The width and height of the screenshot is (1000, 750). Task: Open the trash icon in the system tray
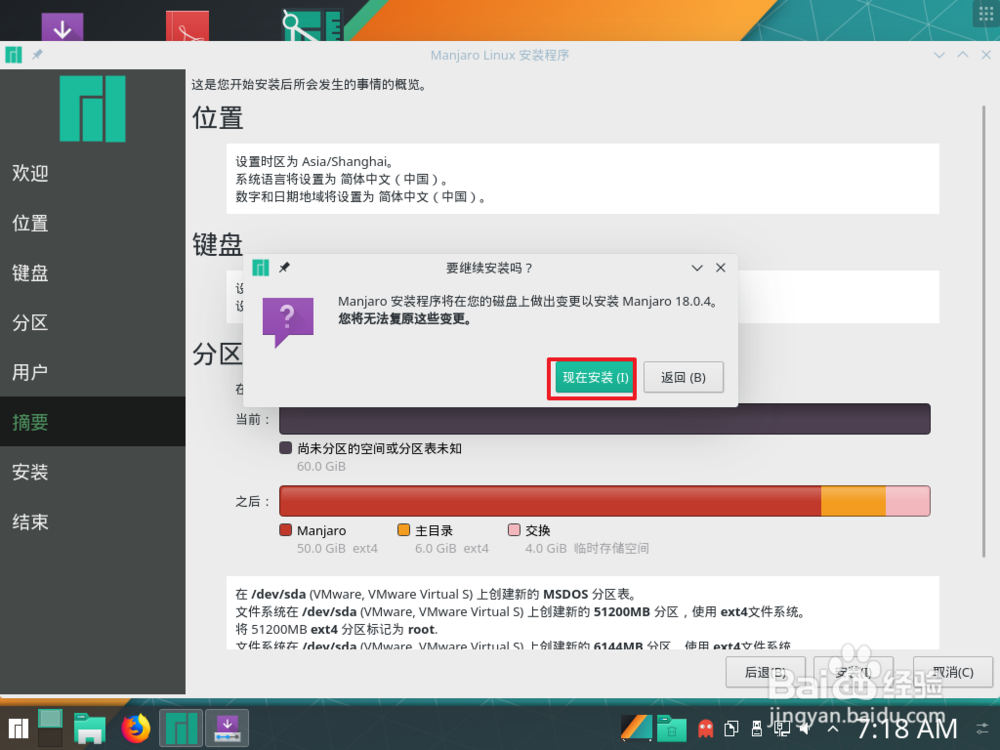point(672,728)
